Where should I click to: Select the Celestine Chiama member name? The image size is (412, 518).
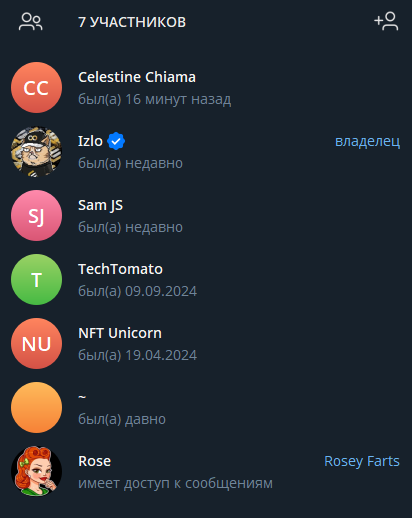(x=137, y=77)
